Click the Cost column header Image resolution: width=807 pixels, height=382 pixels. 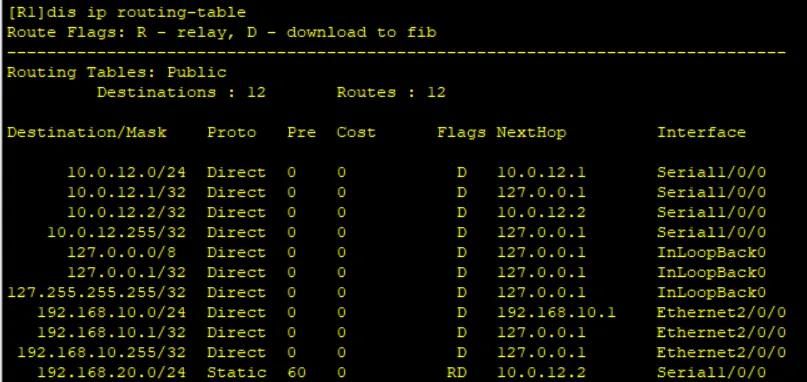(x=356, y=132)
